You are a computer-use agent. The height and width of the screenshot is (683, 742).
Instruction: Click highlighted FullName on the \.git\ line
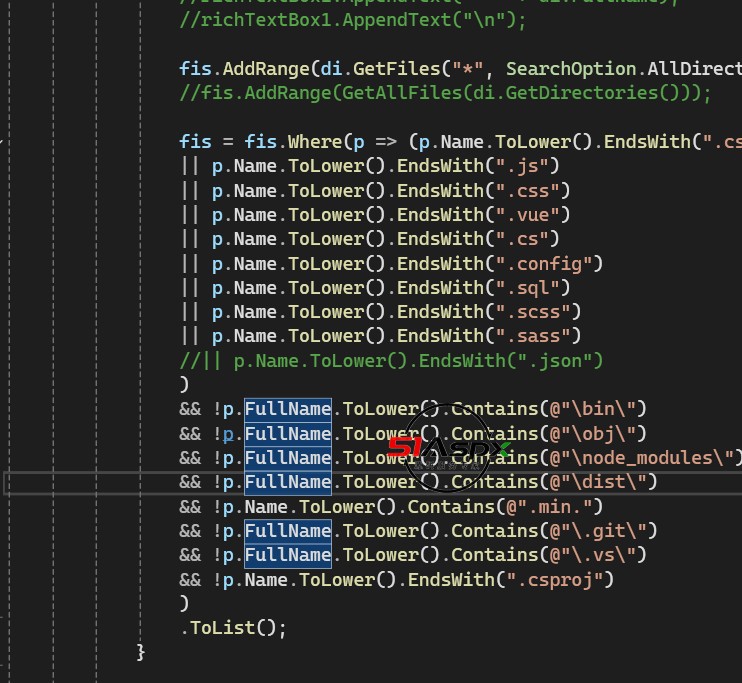pos(288,531)
